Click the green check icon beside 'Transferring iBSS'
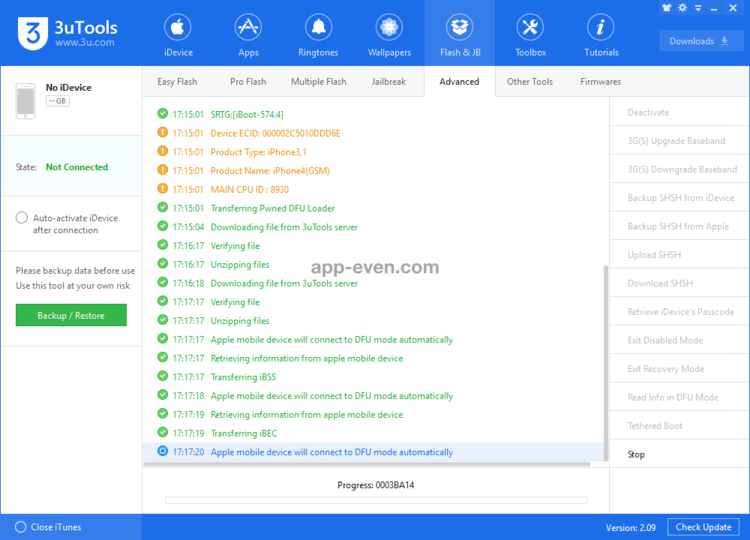Screen dimensions: 750x540 tap(163, 376)
